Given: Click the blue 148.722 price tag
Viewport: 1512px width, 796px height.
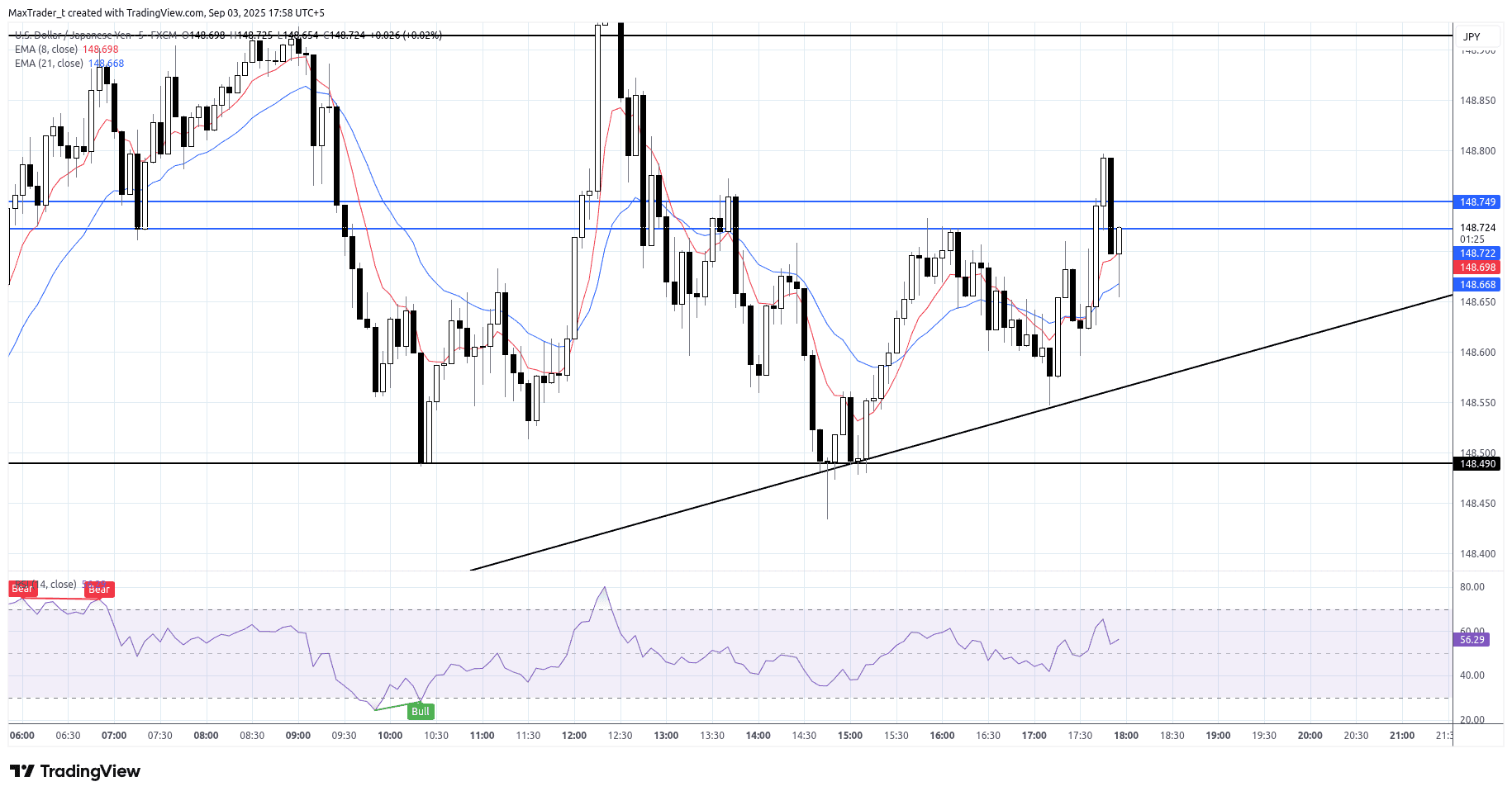Looking at the screenshot, I should (x=1477, y=253).
